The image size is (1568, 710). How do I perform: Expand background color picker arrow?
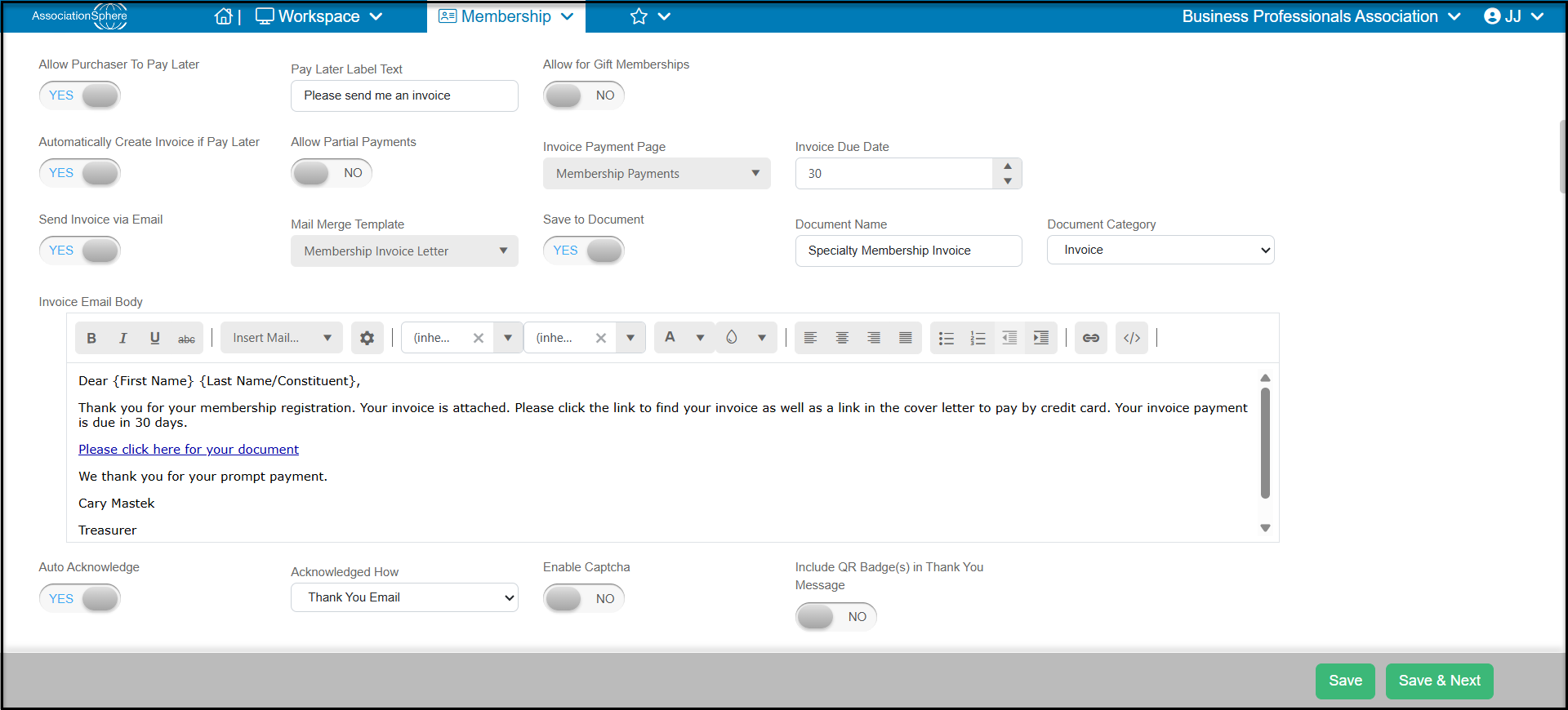click(762, 338)
